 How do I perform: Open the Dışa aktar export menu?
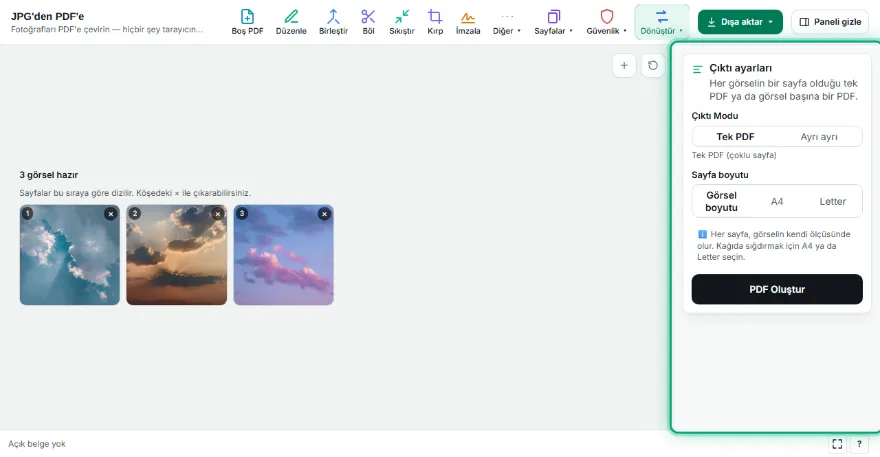[x=740, y=22]
